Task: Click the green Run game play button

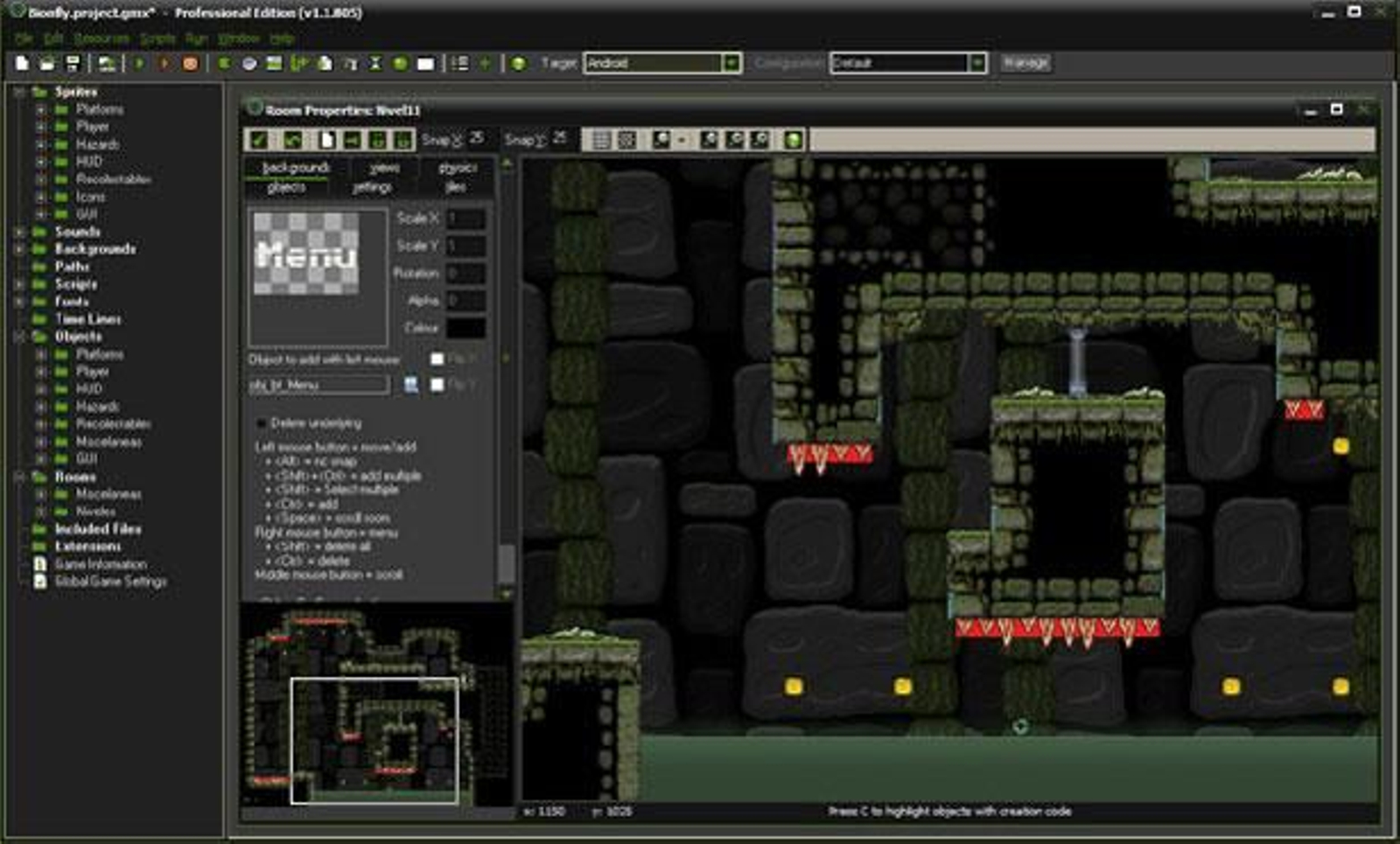Action: (x=139, y=63)
